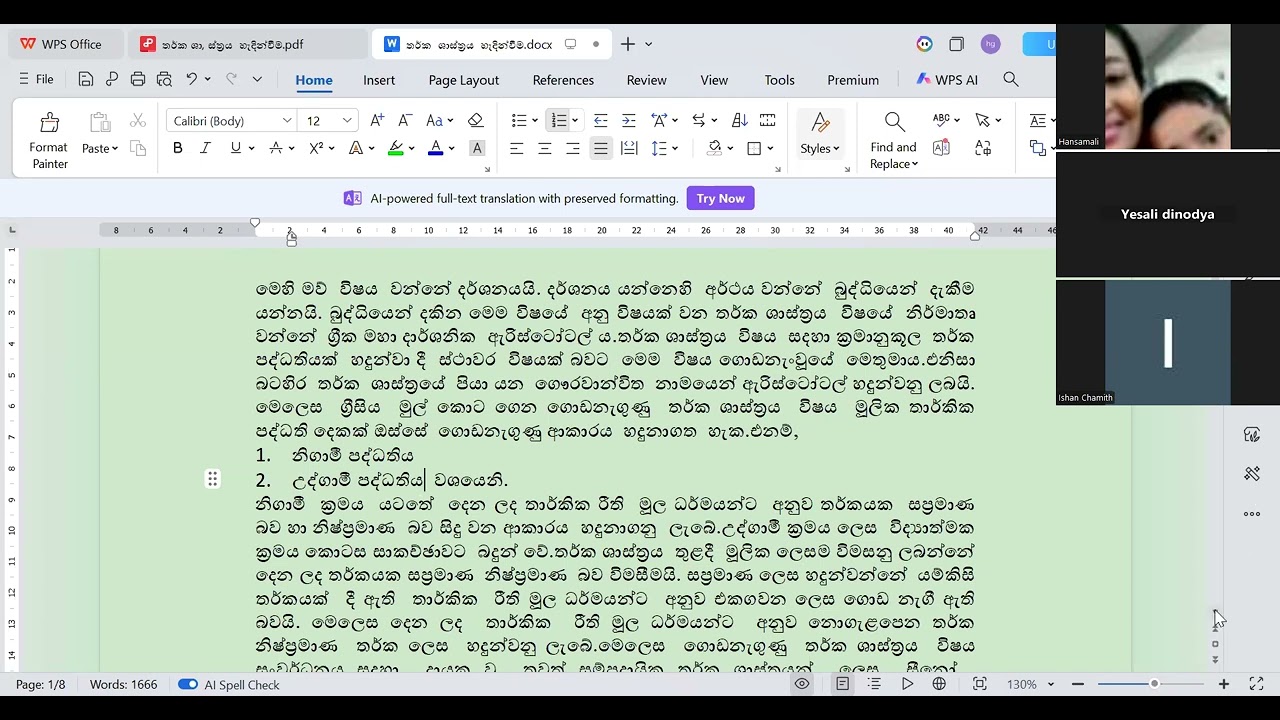Image resolution: width=1280 pixels, height=720 pixels.
Task: Open the References tab
Action: pyautogui.click(x=563, y=80)
